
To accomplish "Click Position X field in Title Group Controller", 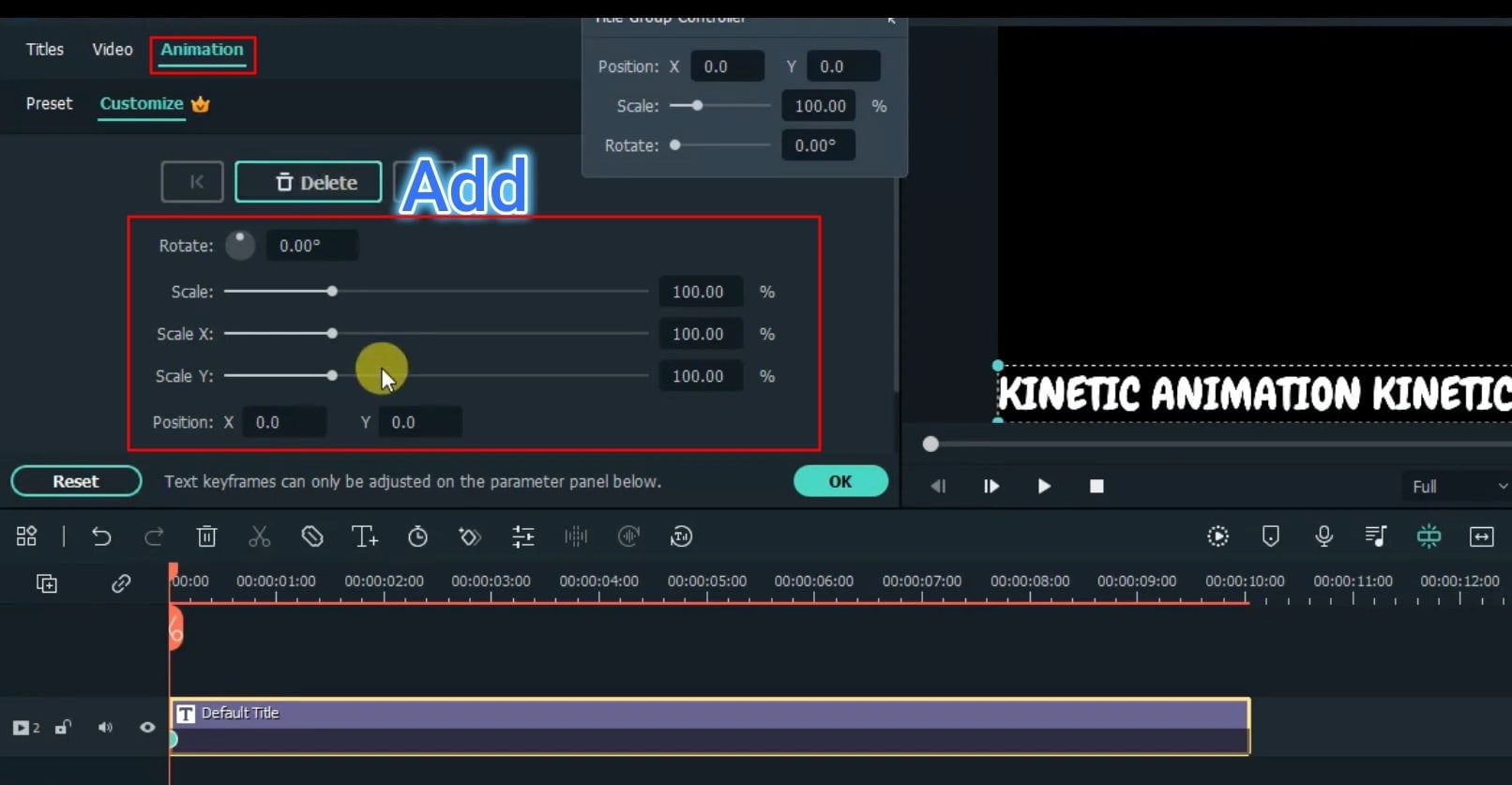I will pos(728,67).
